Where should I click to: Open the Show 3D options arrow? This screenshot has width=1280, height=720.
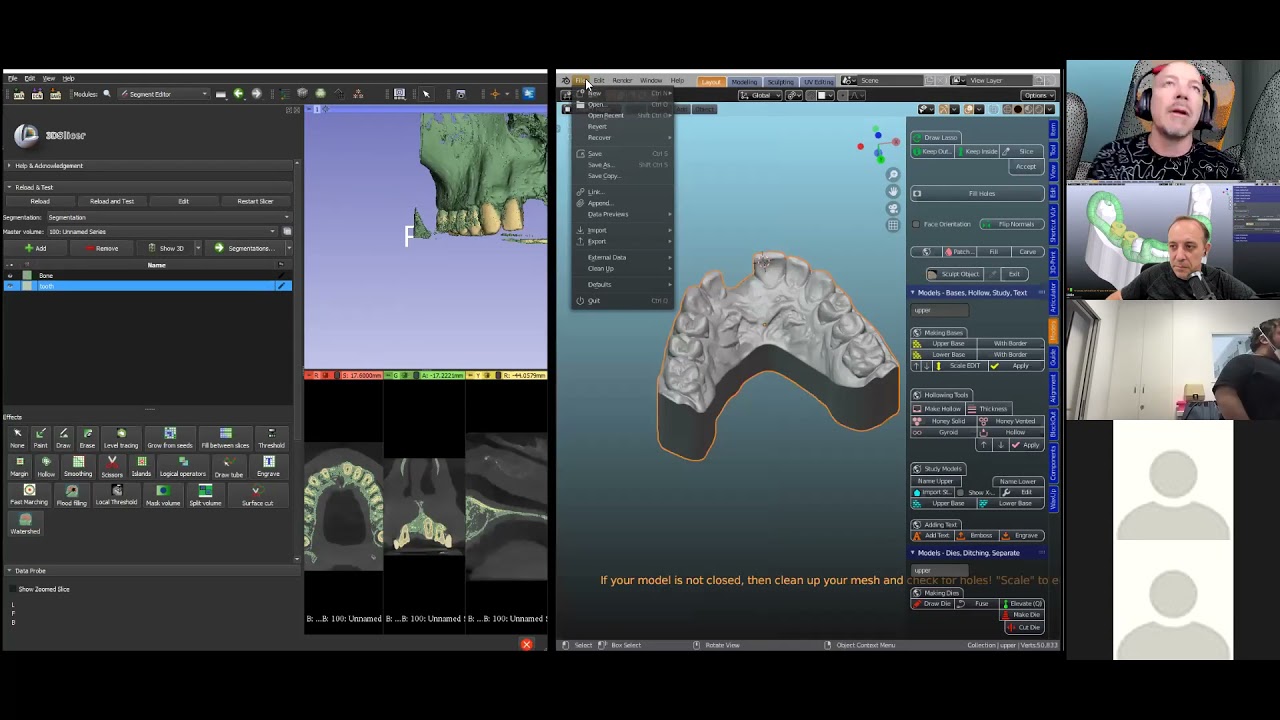[197, 248]
